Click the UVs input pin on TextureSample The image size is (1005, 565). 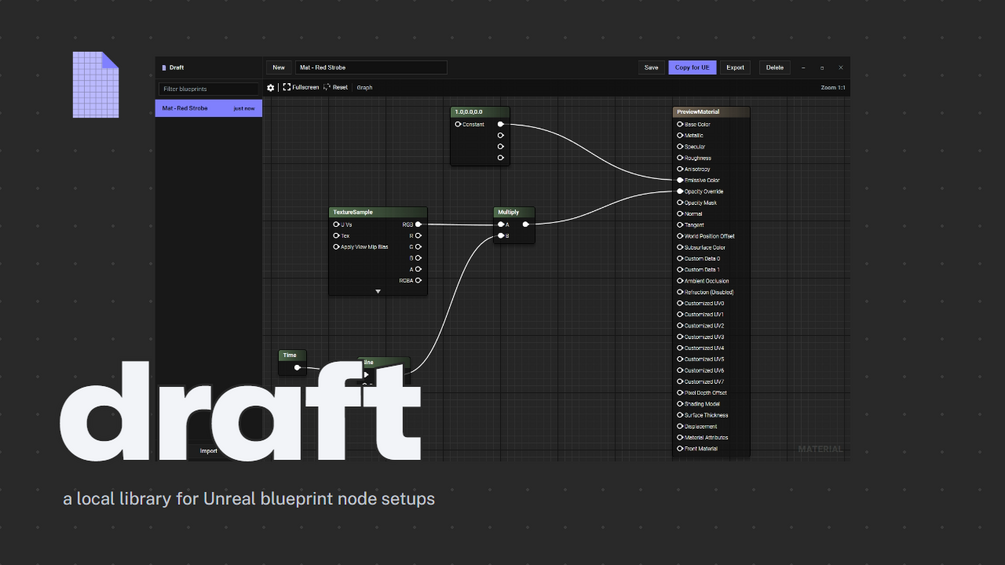tap(336, 225)
